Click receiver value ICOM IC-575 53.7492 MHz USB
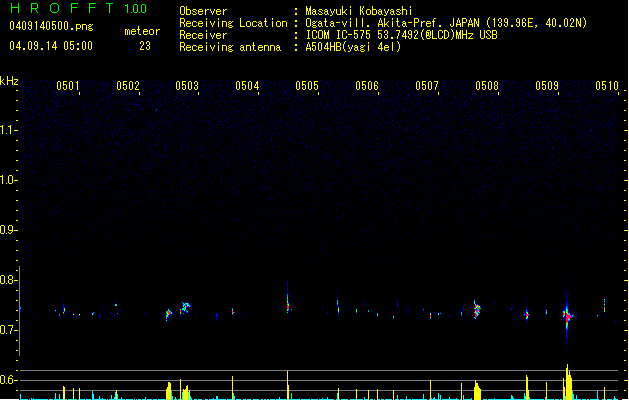629x400 pixels. tap(402, 35)
